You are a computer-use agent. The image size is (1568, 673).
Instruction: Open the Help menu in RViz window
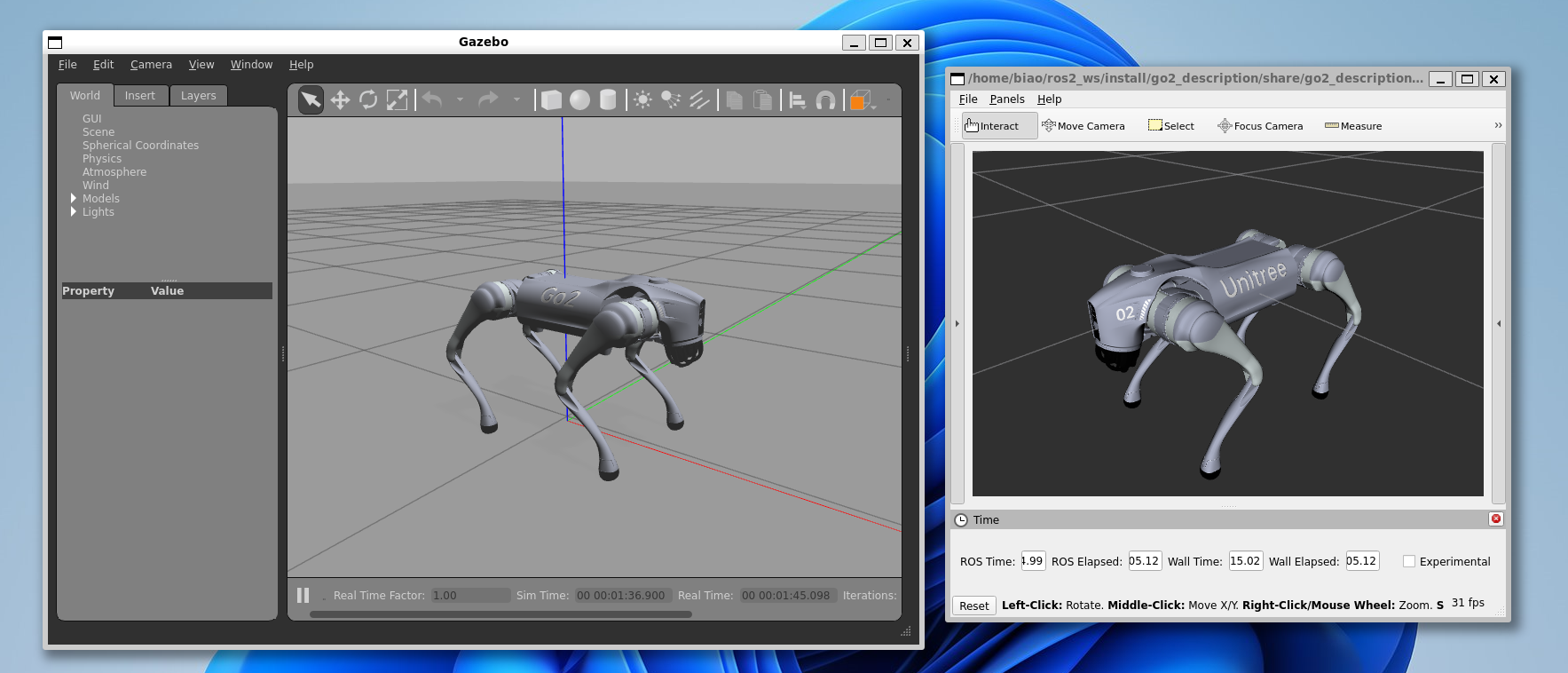1050,99
